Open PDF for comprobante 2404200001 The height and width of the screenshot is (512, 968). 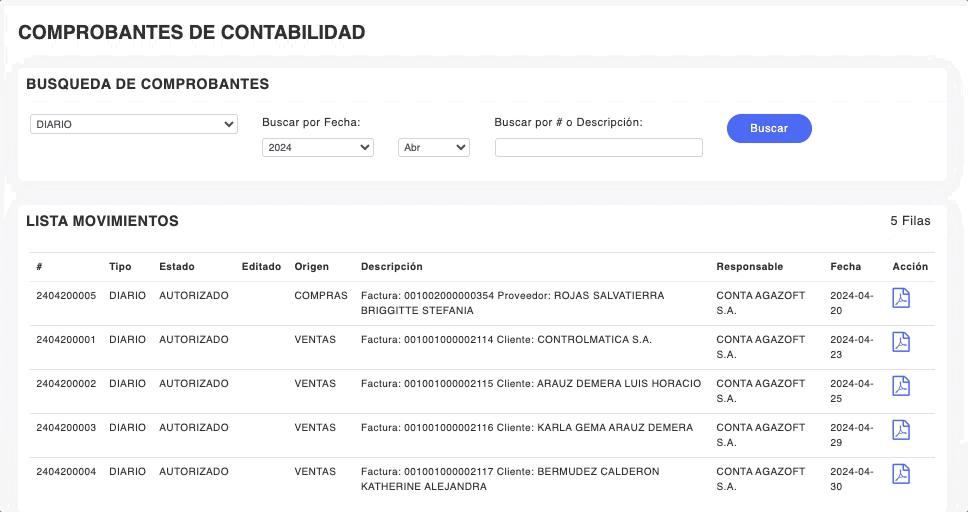[x=901, y=342]
